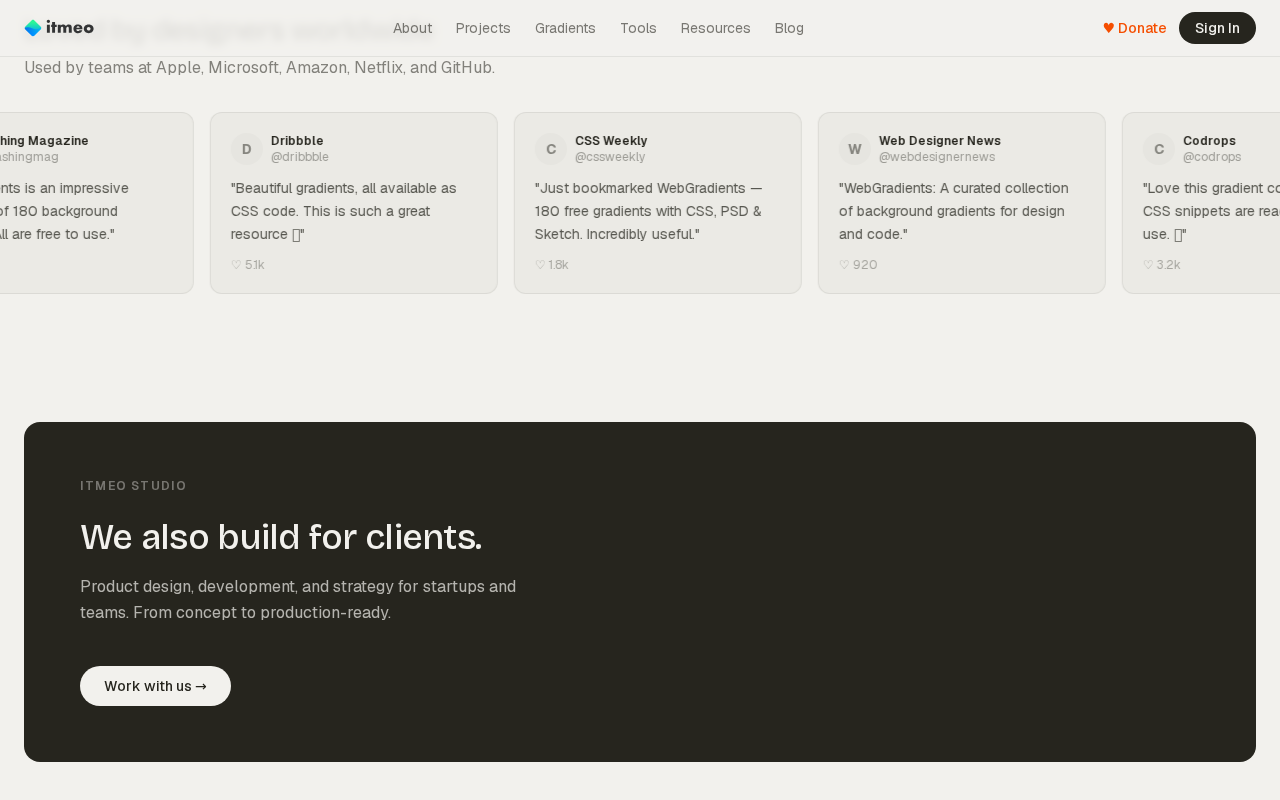This screenshot has height=800, width=1280.
Task: Click the "WebGradients: A curated collection" quote
Action: (x=954, y=211)
